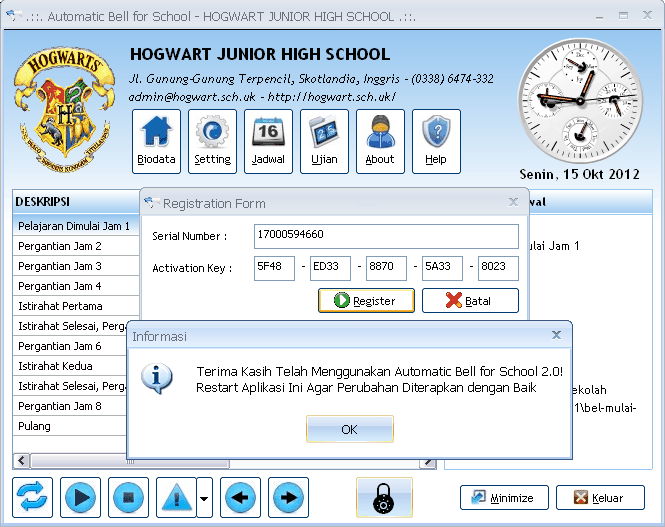Open the About person button
Viewport: 665px width, 527px height.
click(380, 142)
